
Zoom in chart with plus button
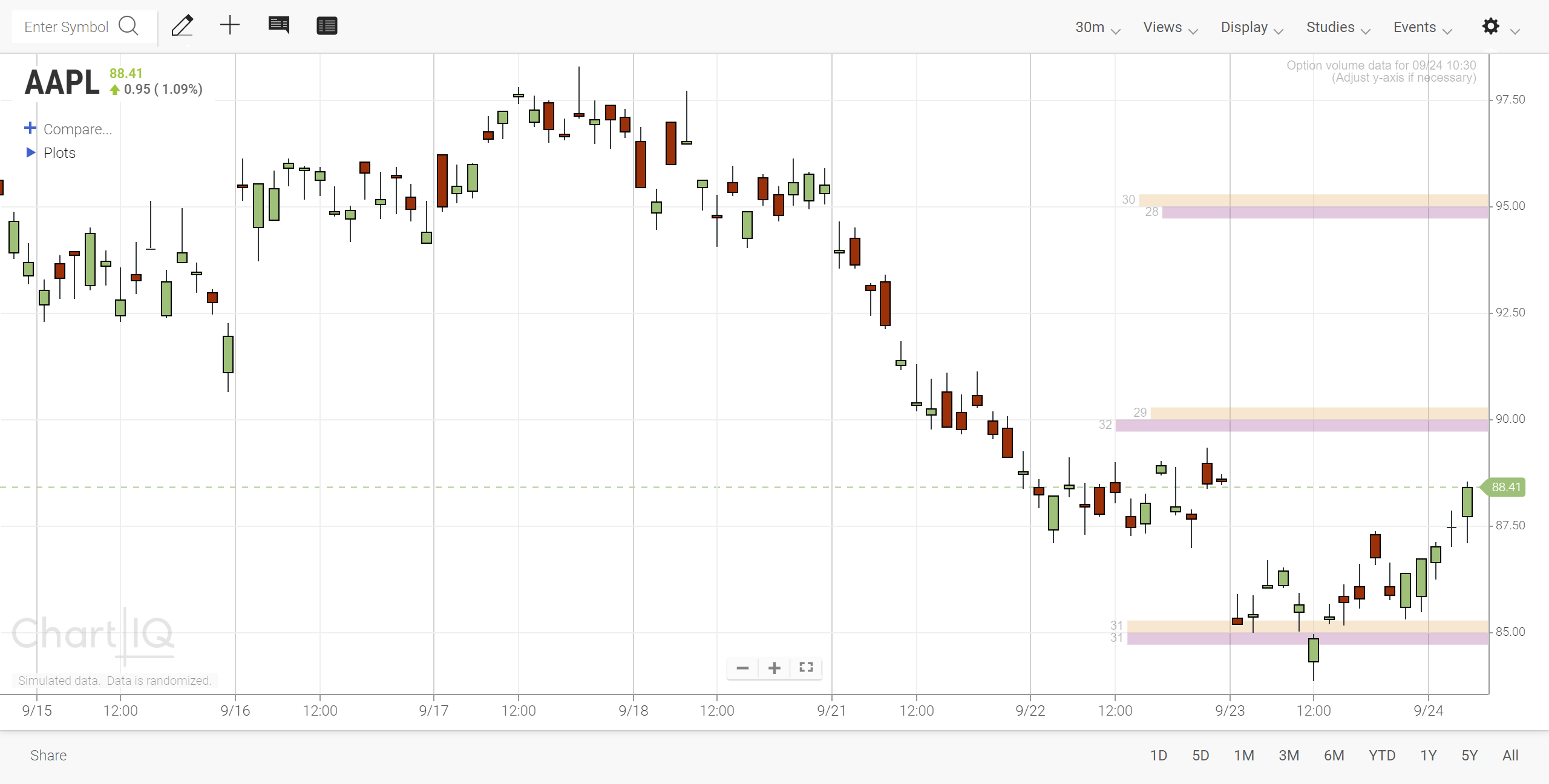(x=774, y=668)
